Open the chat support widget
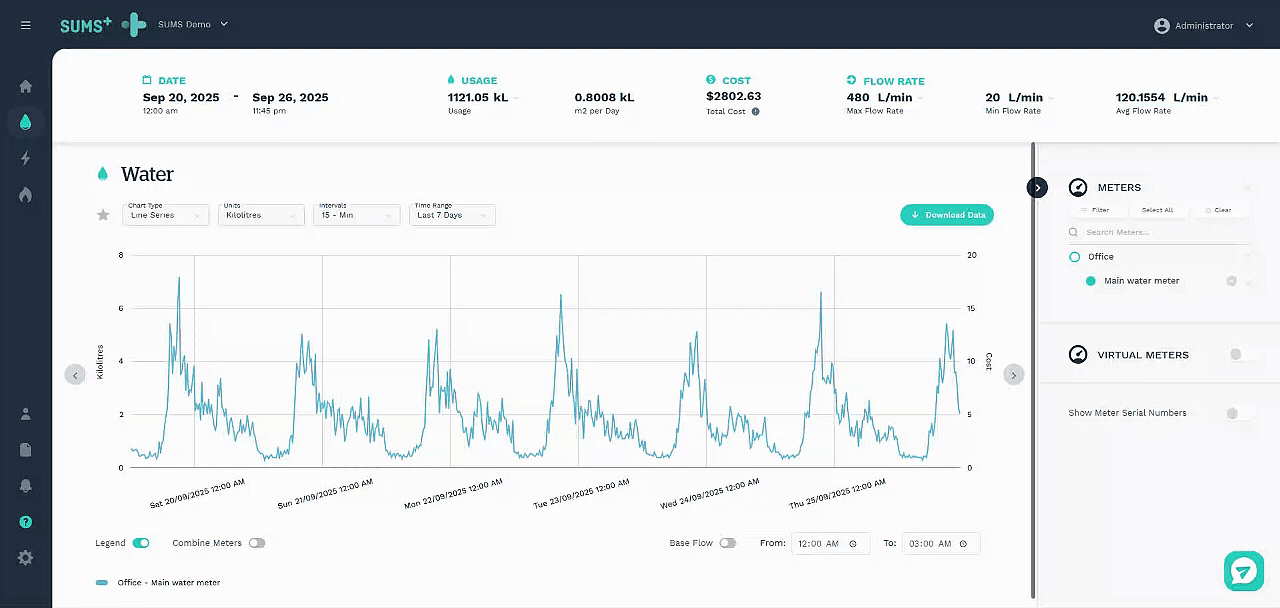This screenshot has height=608, width=1280. 1243,571
